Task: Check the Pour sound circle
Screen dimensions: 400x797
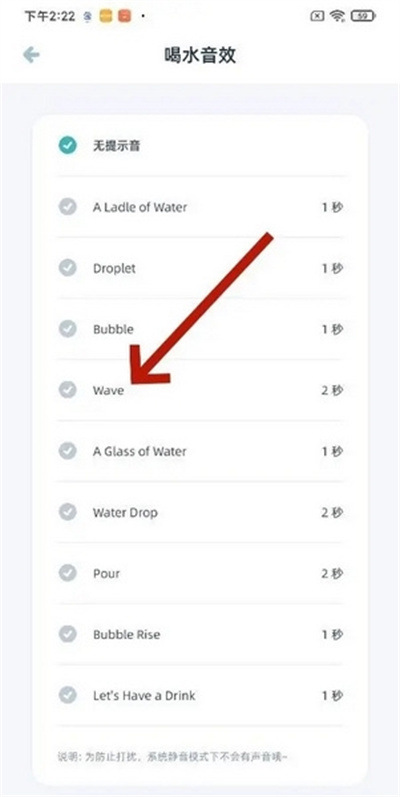Action: pos(67,573)
